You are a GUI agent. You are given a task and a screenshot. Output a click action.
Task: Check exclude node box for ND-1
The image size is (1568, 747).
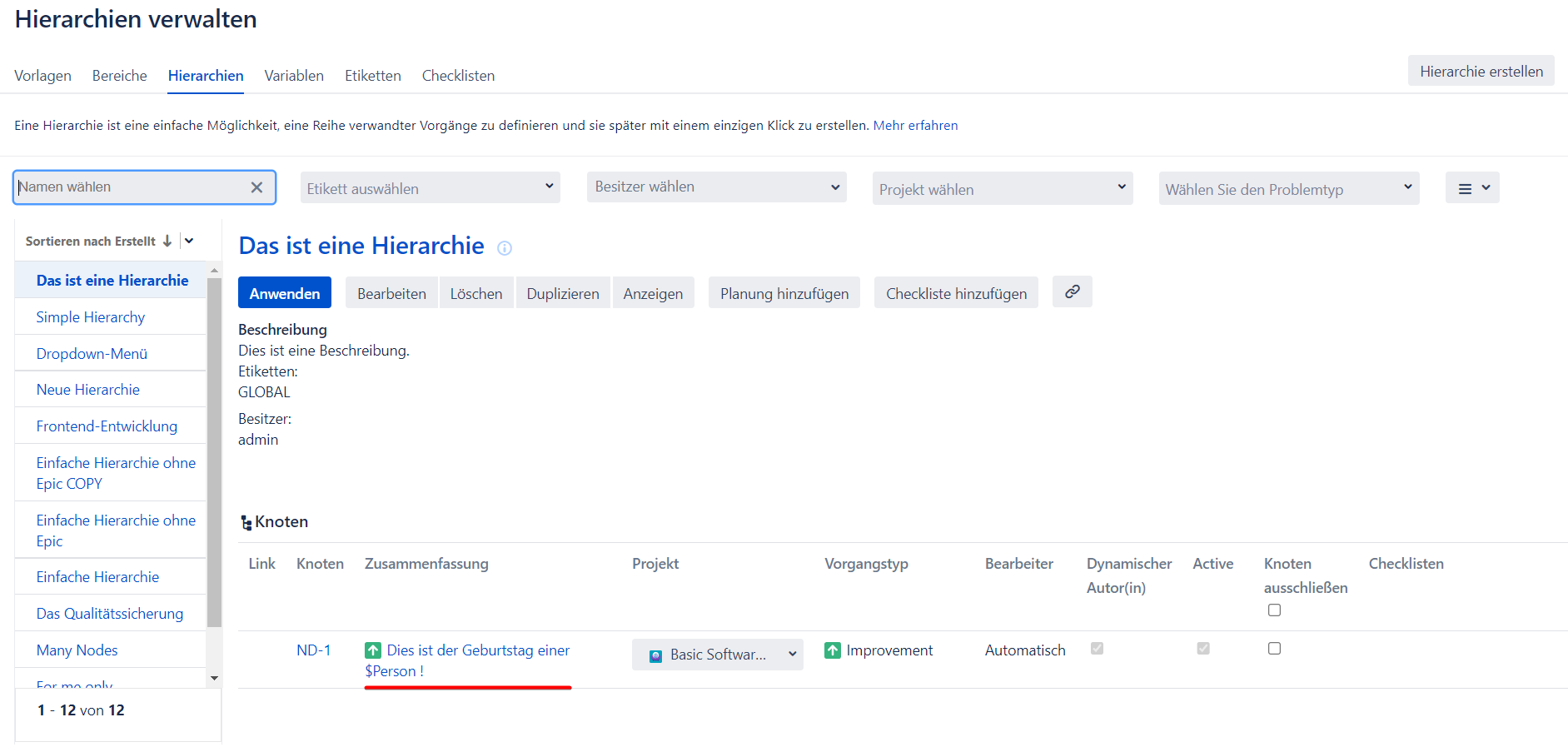pos(1274,649)
